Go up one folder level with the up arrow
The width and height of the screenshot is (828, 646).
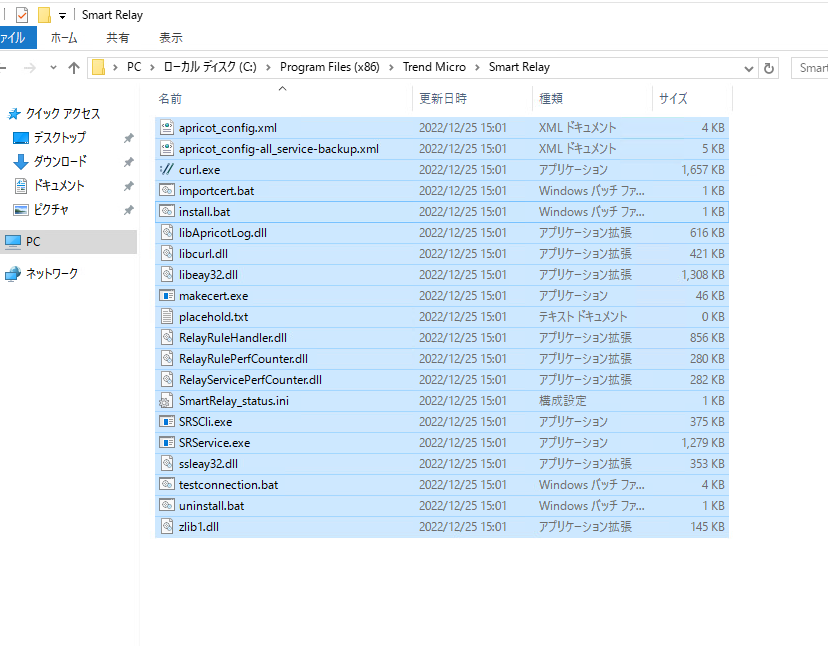[x=73, y=68]
